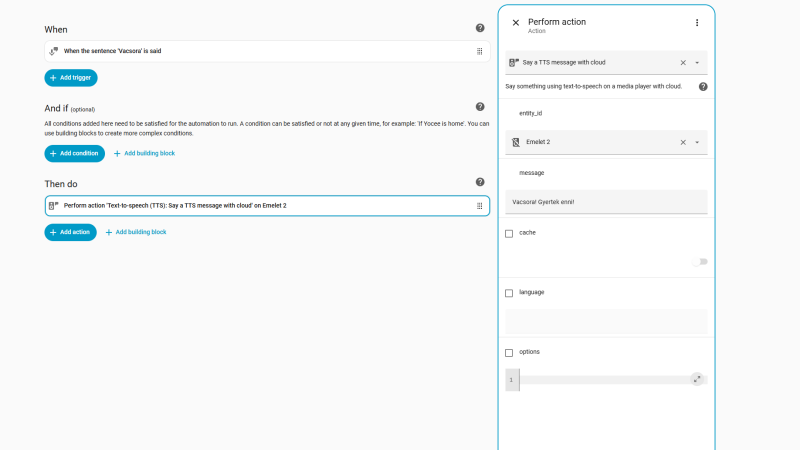The height and width of the screenshot is (450, 800).
Task: Click the drag handle on the sentence trigger row
Action: 480,51
